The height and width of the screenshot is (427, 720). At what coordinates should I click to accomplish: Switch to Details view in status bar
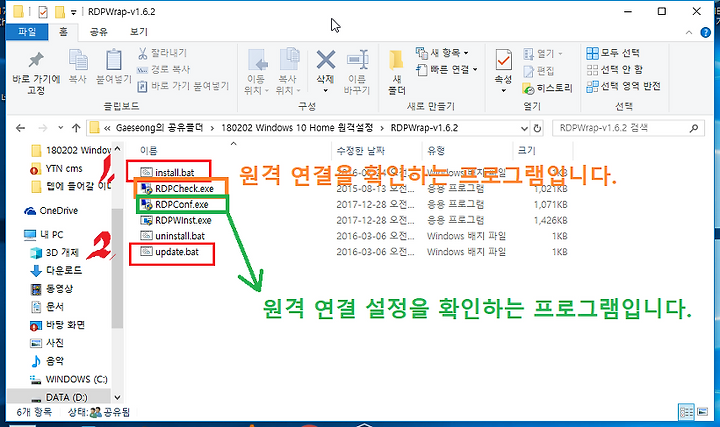click(686, 412)
